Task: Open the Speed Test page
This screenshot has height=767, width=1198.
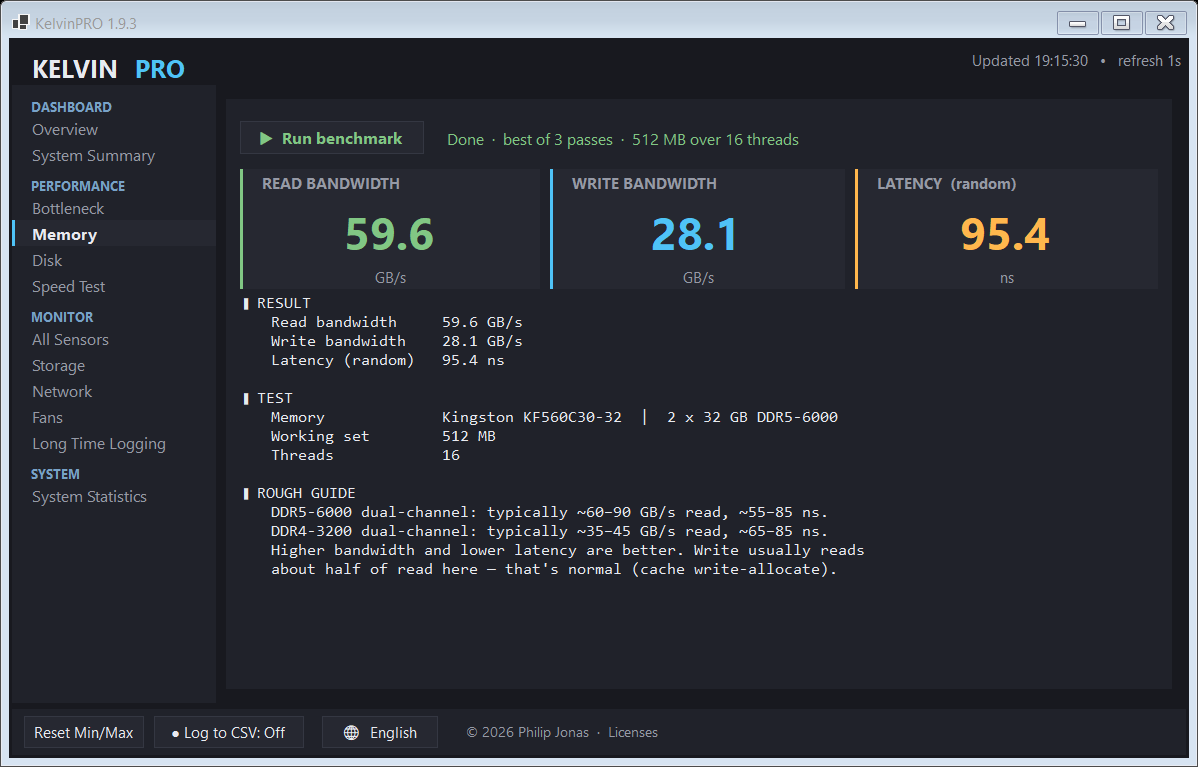Action: [x=68, y=286]
